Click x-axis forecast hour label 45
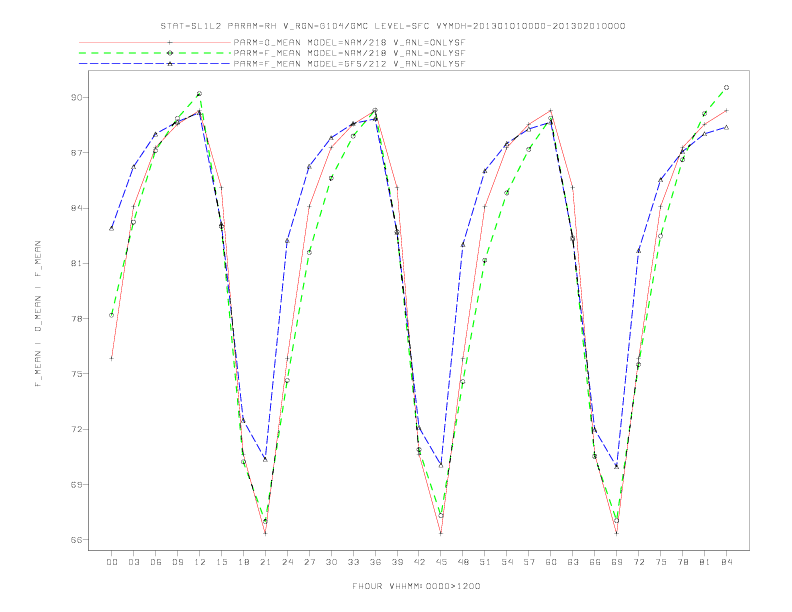 (441, 562)
